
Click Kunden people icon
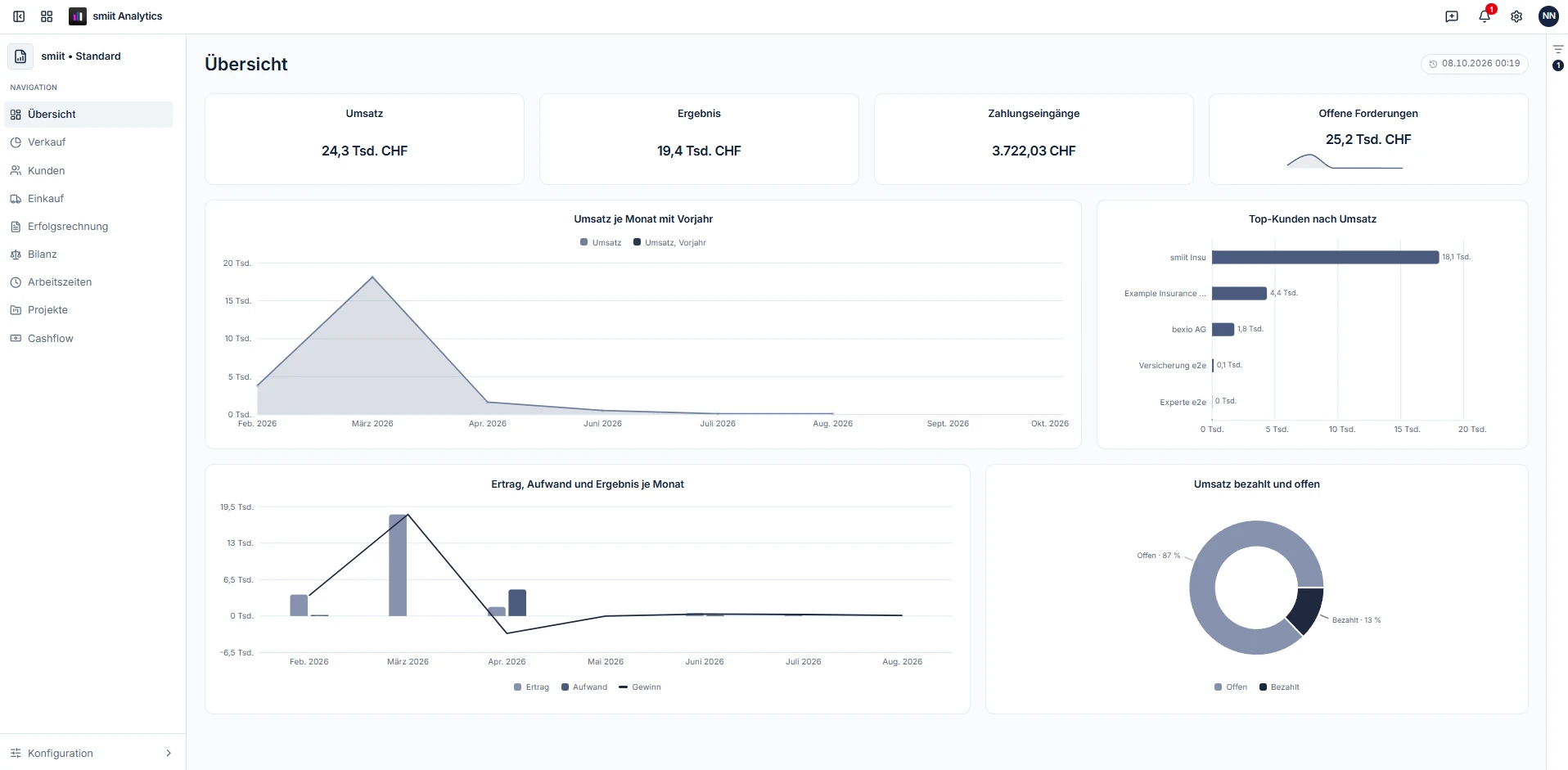click(x=16, y=171)
